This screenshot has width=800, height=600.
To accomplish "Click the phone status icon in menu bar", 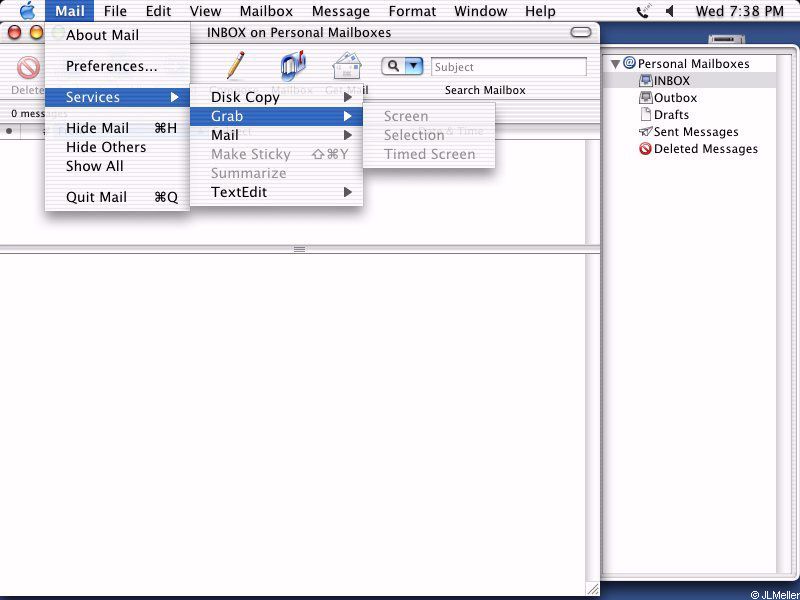I will click(x=644, y=11).
